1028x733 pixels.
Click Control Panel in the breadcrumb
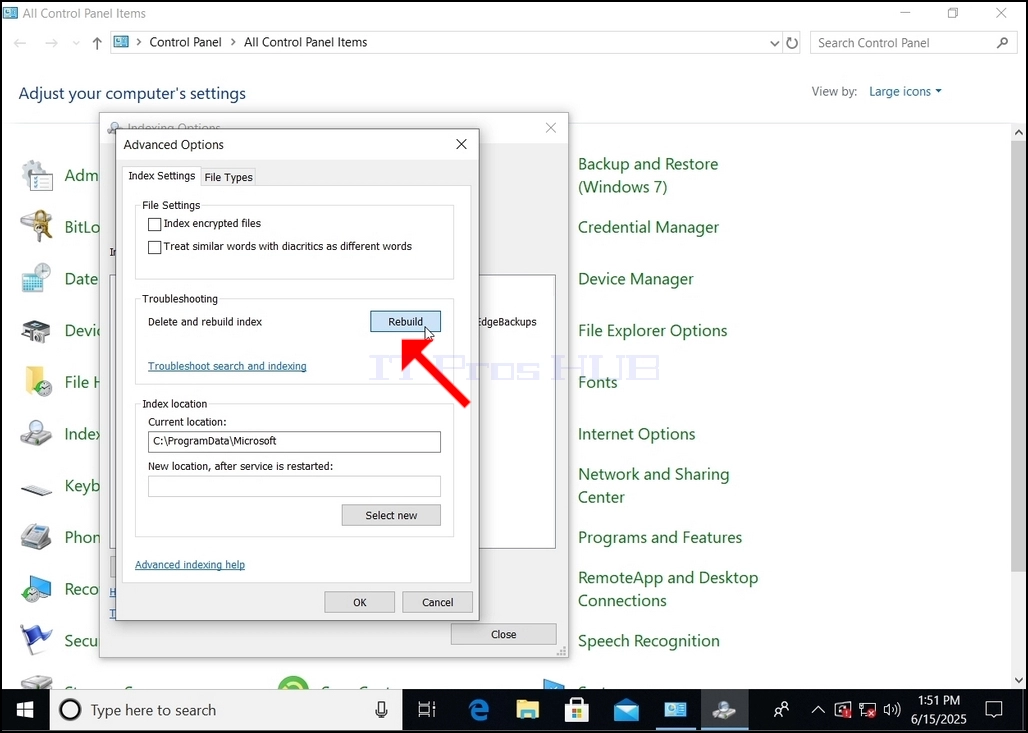click(186, 42)
